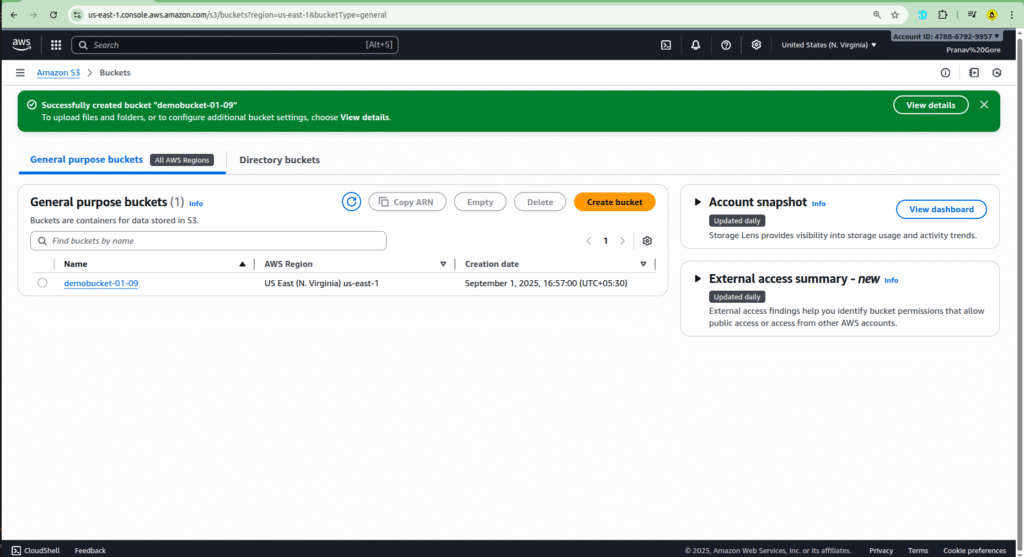The height and width of the screenshot is (557, 1024).
Task: Open View dashboard for Storage Lens
Action: (x=941, y=209)
